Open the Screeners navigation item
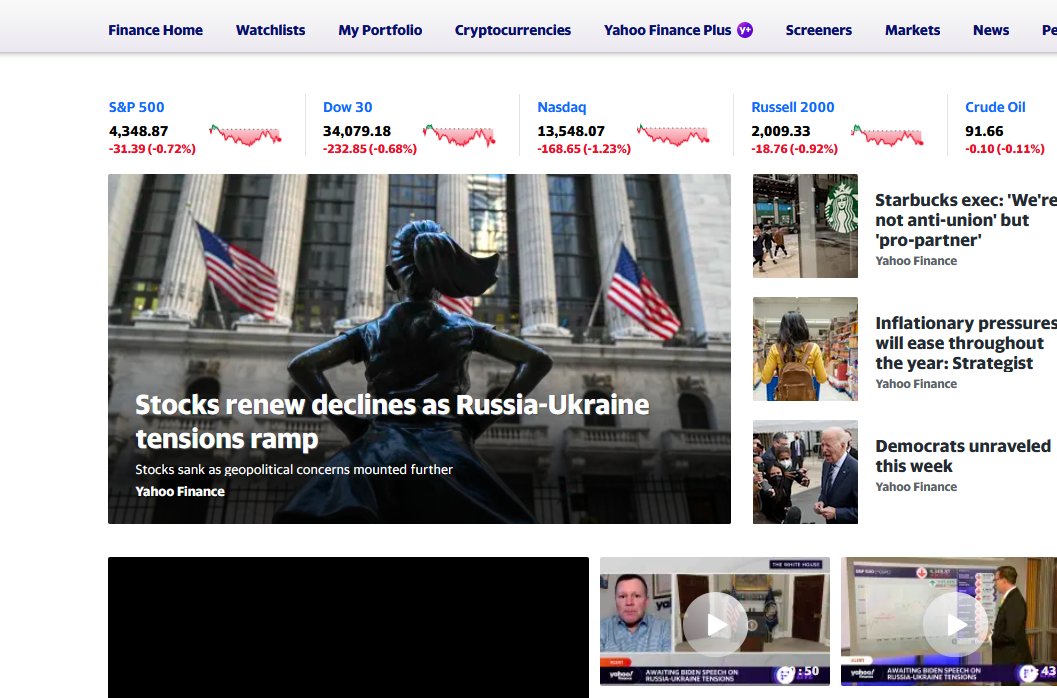 tap(818, 30)
